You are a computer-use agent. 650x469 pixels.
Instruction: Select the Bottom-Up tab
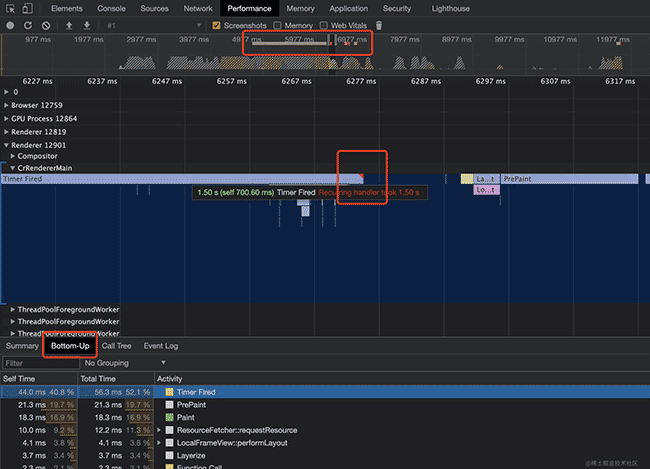[70, 346]
